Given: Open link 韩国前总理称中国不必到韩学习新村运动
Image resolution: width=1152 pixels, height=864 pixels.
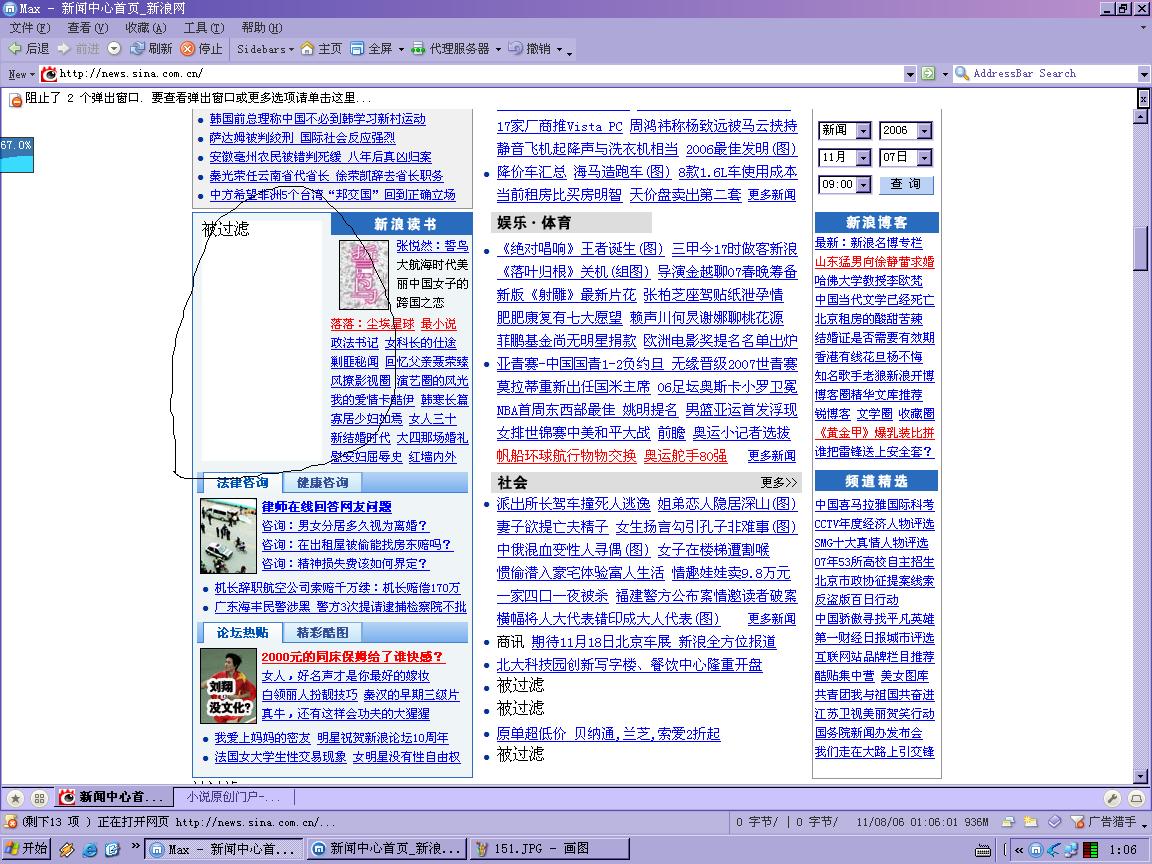Looking at the screenshot, I should (317, 119).
